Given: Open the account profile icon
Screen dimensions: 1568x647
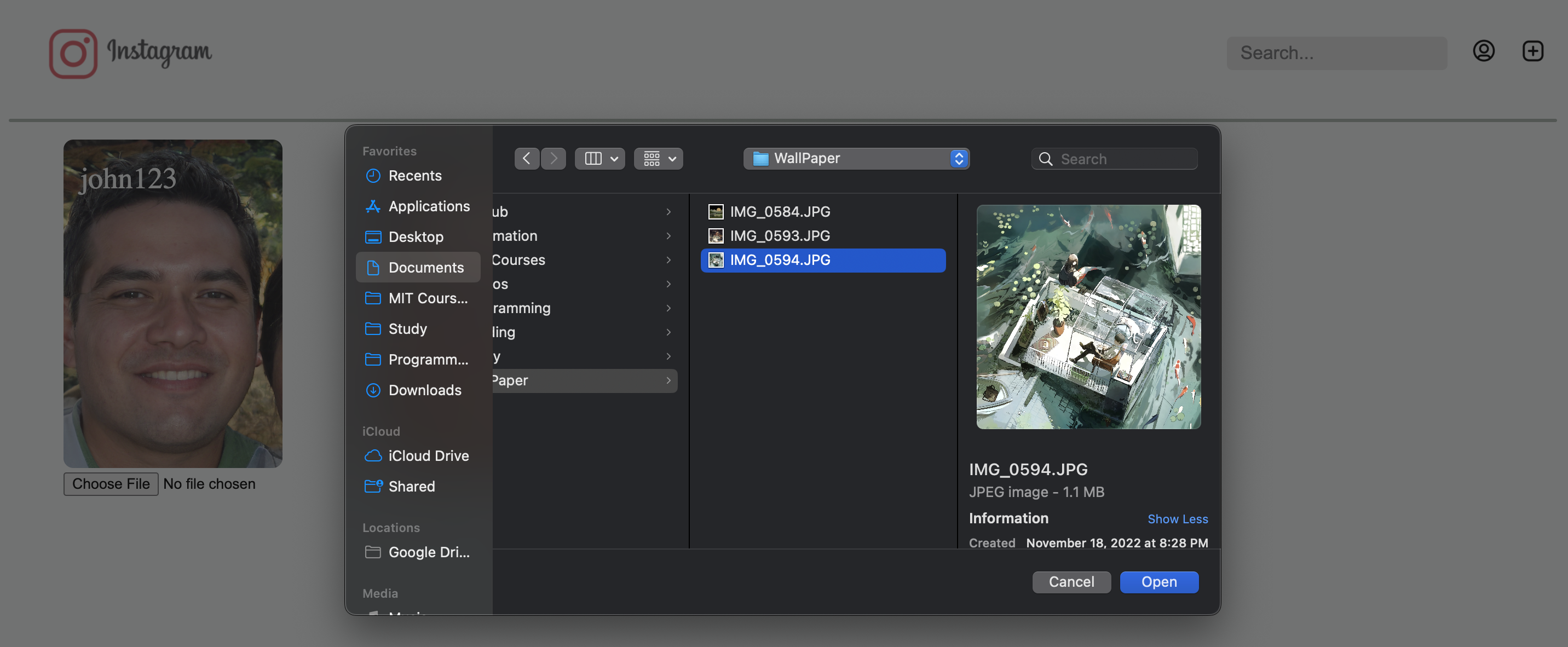Looking at the screenshot, I should click(1484, 51).
